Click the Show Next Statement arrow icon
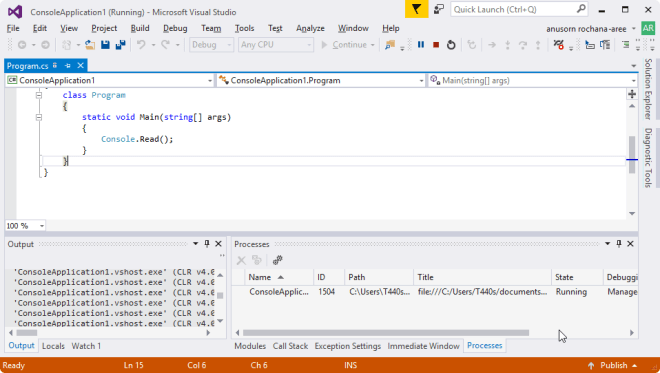The height and width of the screenshot is (373, 660). click(x=492, y=45)
